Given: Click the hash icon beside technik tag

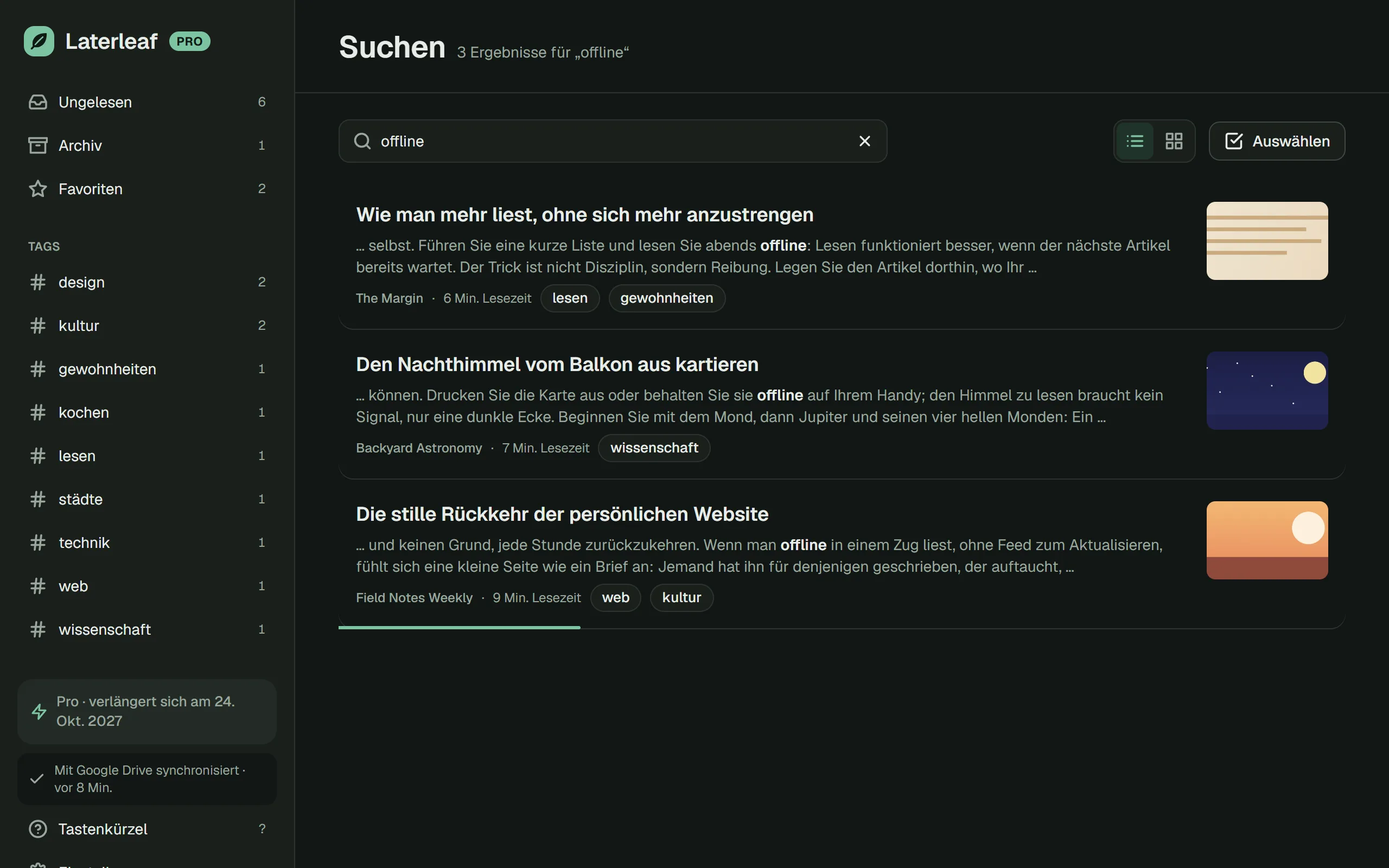Looking at the screenshot, I should pos(38,542).
